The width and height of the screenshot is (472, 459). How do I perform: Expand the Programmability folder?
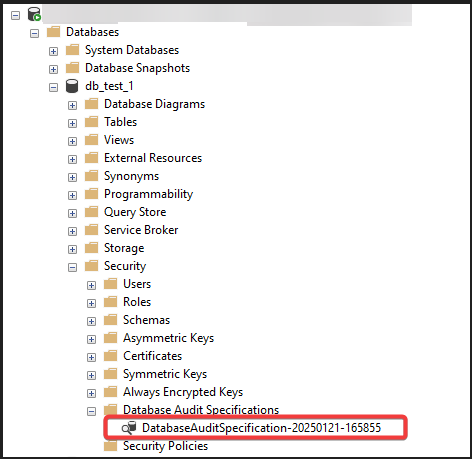pos(72,195)
